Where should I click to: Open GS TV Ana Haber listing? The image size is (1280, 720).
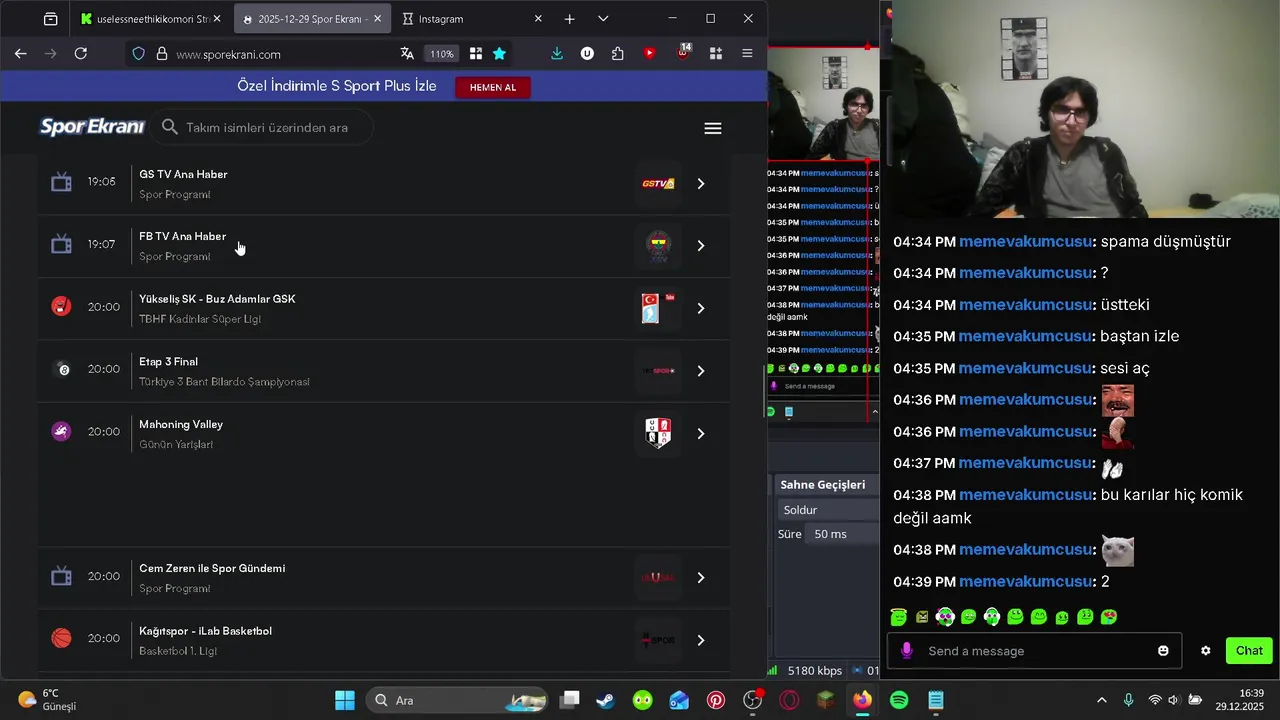point(183,174)
